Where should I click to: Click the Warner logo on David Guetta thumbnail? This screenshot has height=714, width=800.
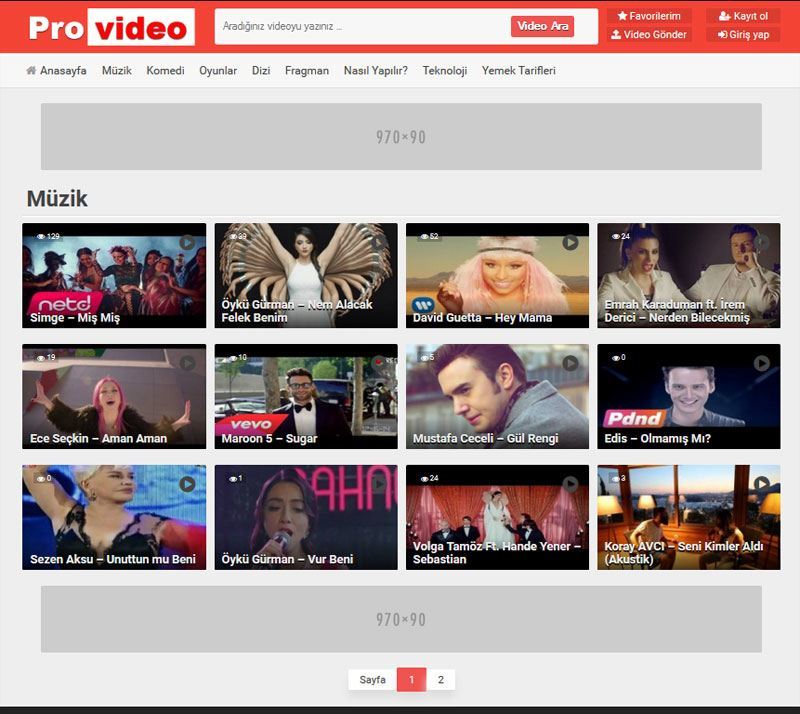tap(423, 305)
